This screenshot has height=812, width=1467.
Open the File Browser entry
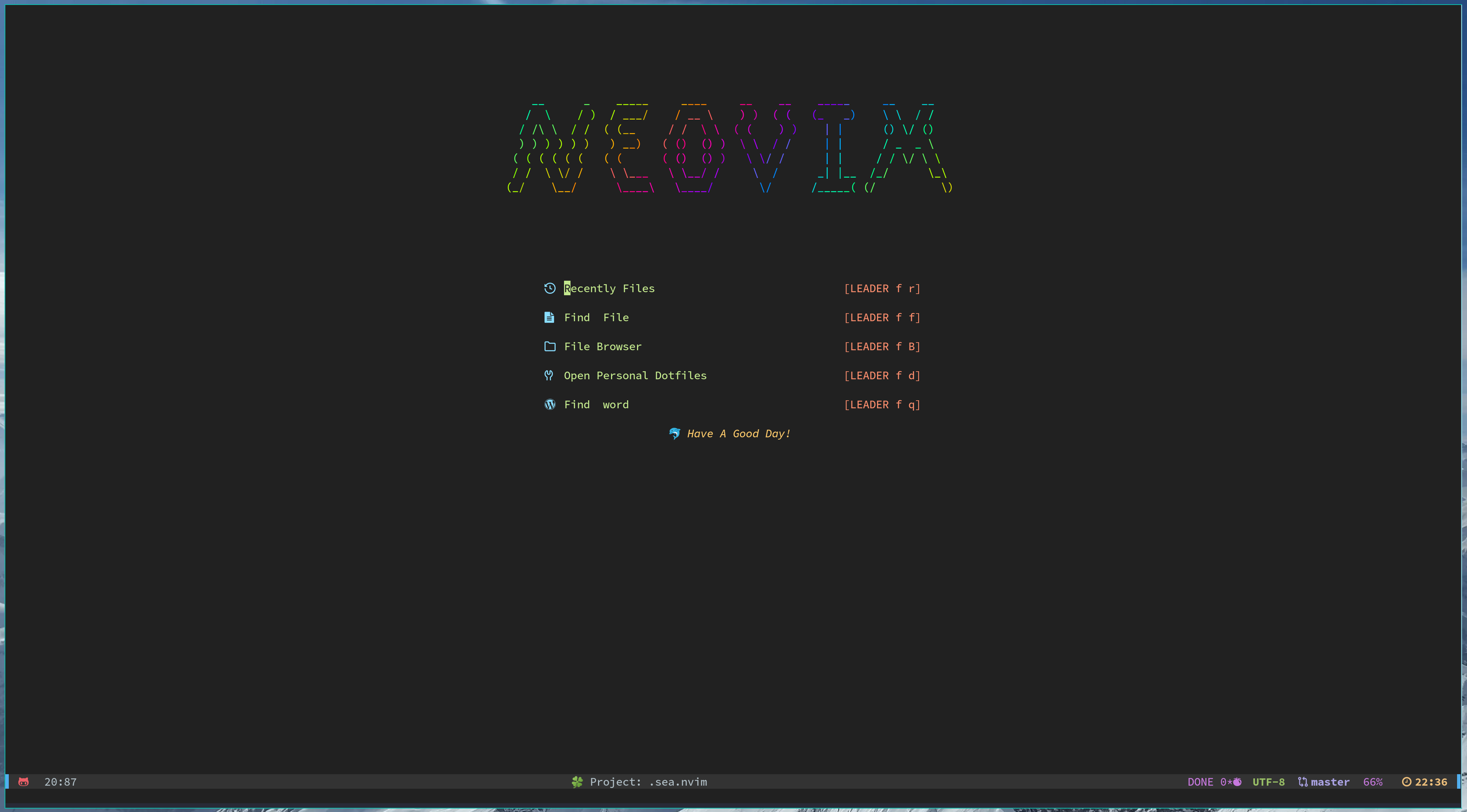603,346
